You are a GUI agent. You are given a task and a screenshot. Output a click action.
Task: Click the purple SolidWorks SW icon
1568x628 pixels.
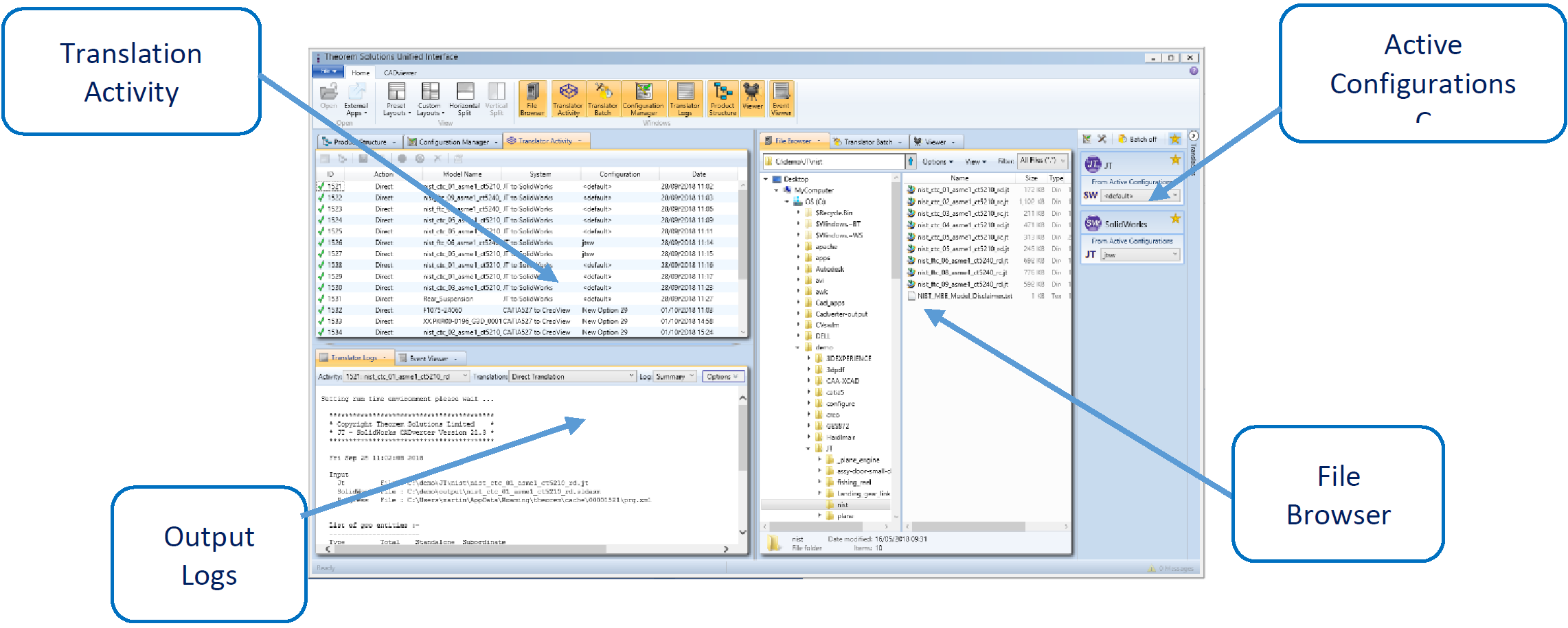pos(1093,223)
